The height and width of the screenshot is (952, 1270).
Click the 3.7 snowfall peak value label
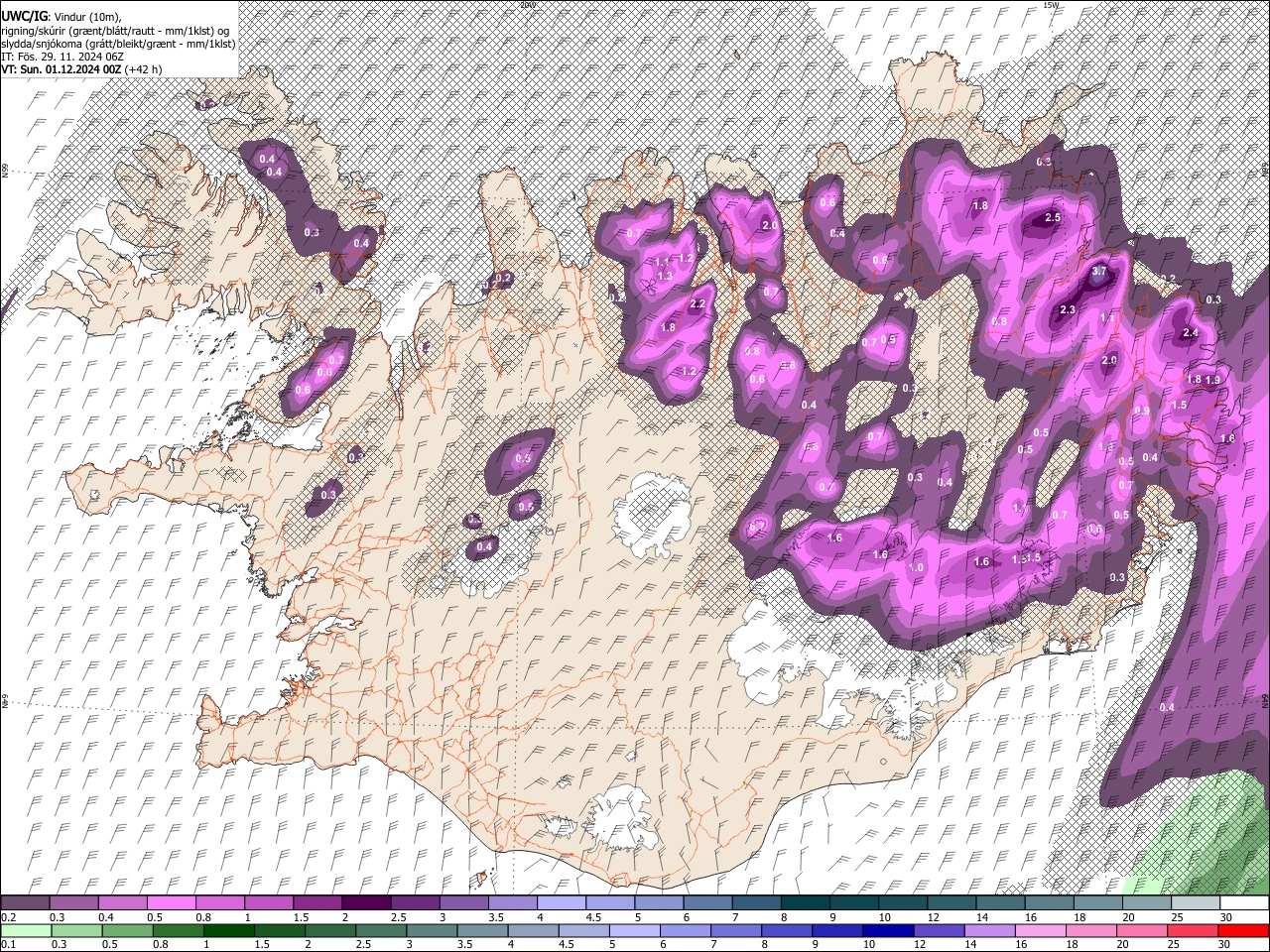tap(1098, 271)
